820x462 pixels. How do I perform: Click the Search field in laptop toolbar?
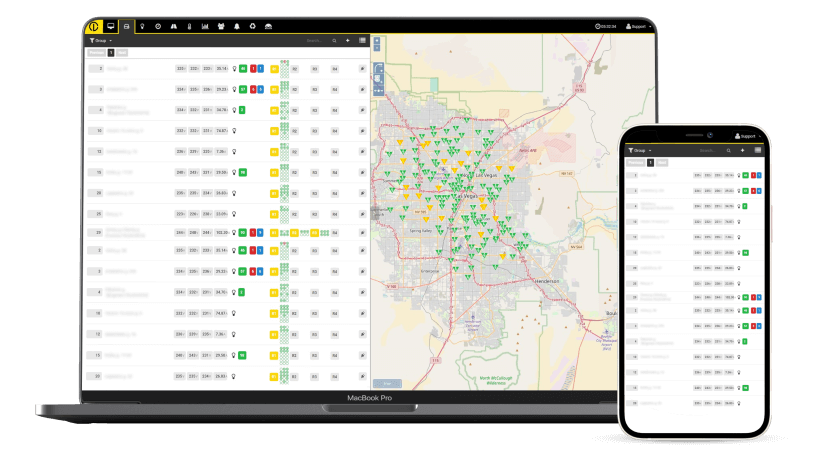click(316, 41)
